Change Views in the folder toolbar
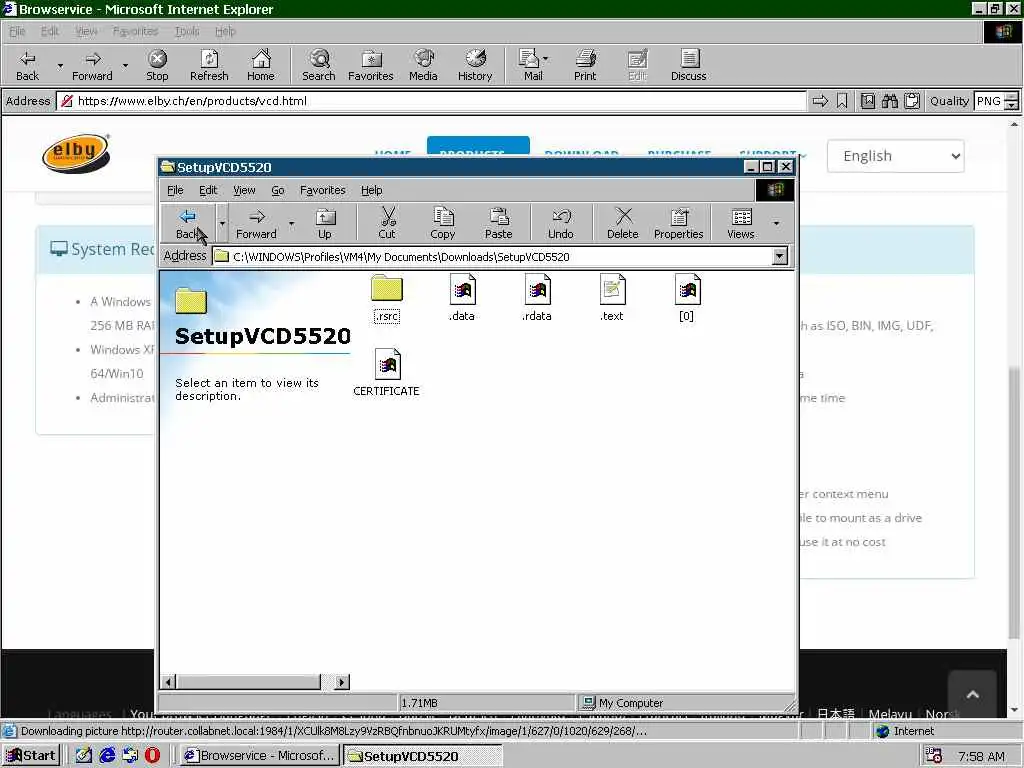The height and width of the screenshot is (768, 1024). click(x=741, y=223)
